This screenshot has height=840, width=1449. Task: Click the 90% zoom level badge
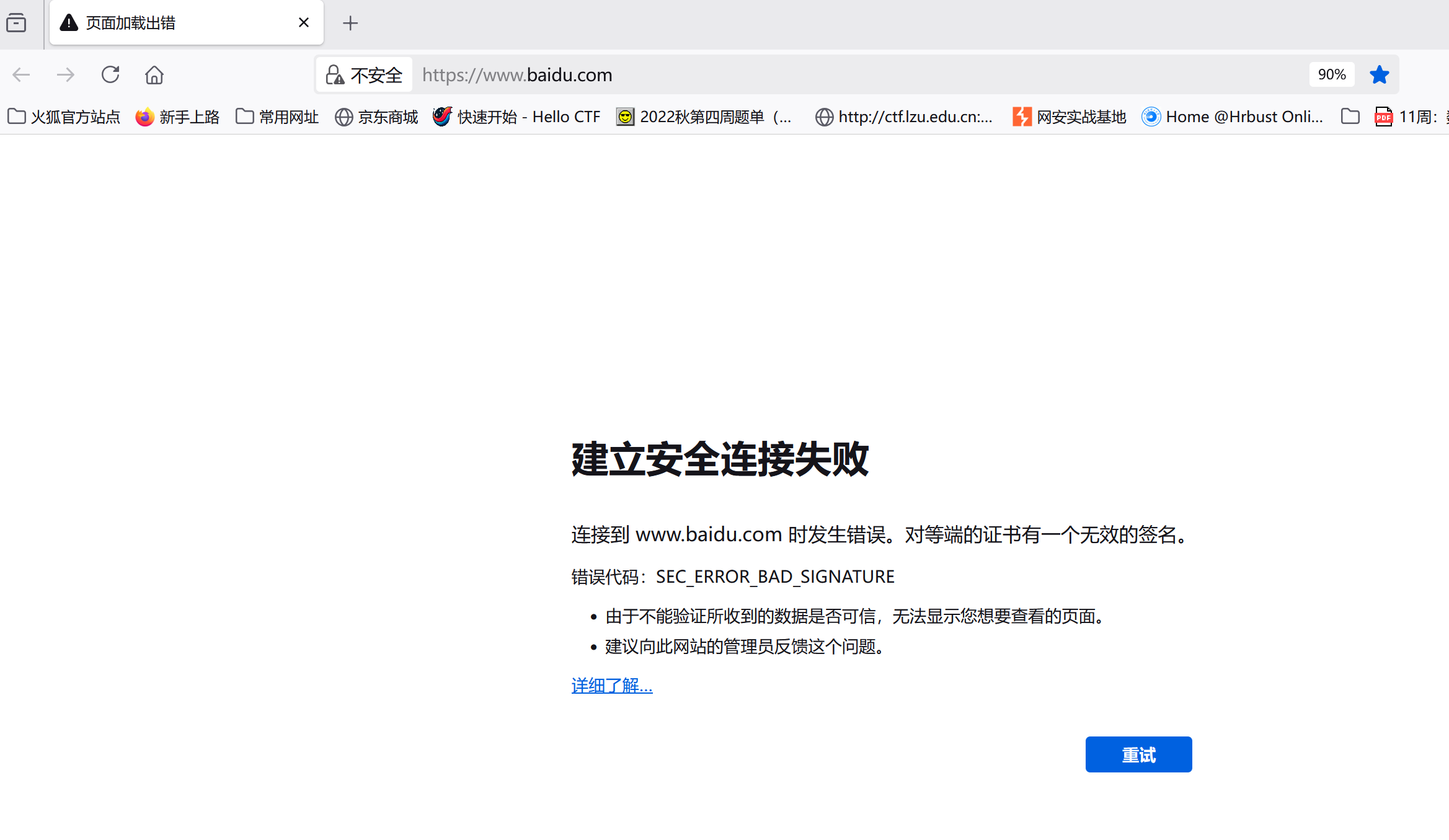click(1331, 75)
